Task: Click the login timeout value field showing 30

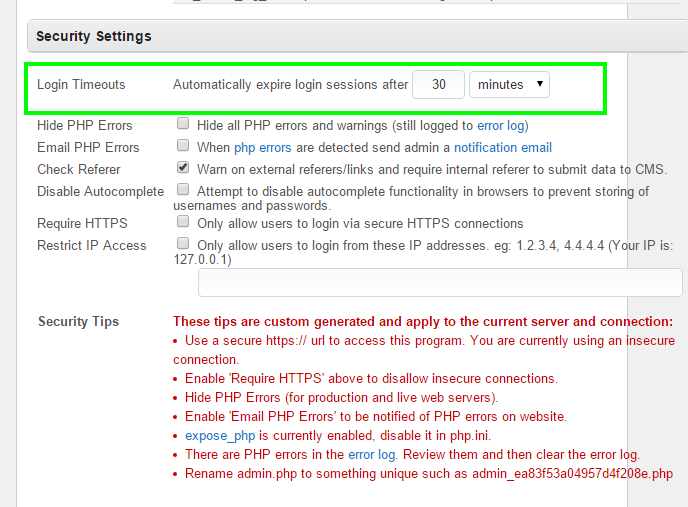Action: point(438,85)
